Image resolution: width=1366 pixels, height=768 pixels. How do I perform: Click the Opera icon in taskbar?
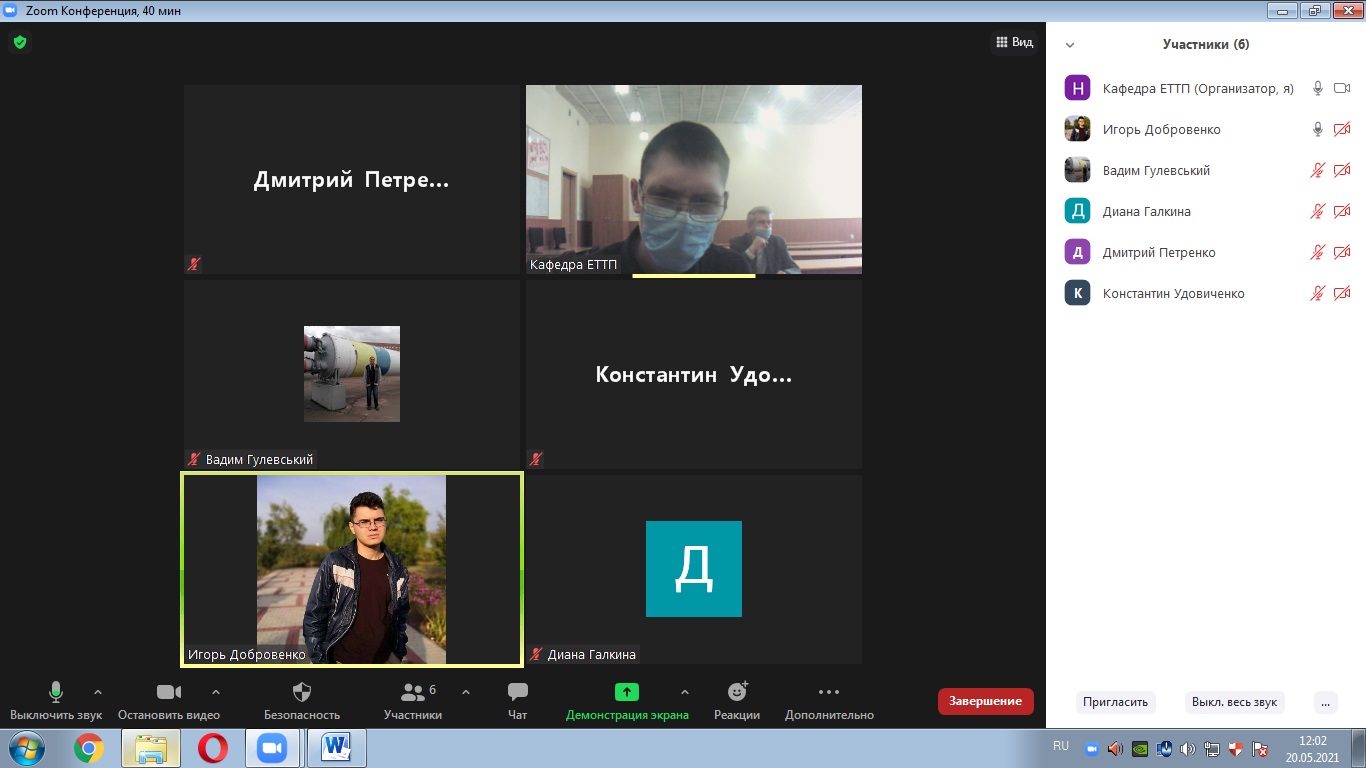[x=212, y=748]
